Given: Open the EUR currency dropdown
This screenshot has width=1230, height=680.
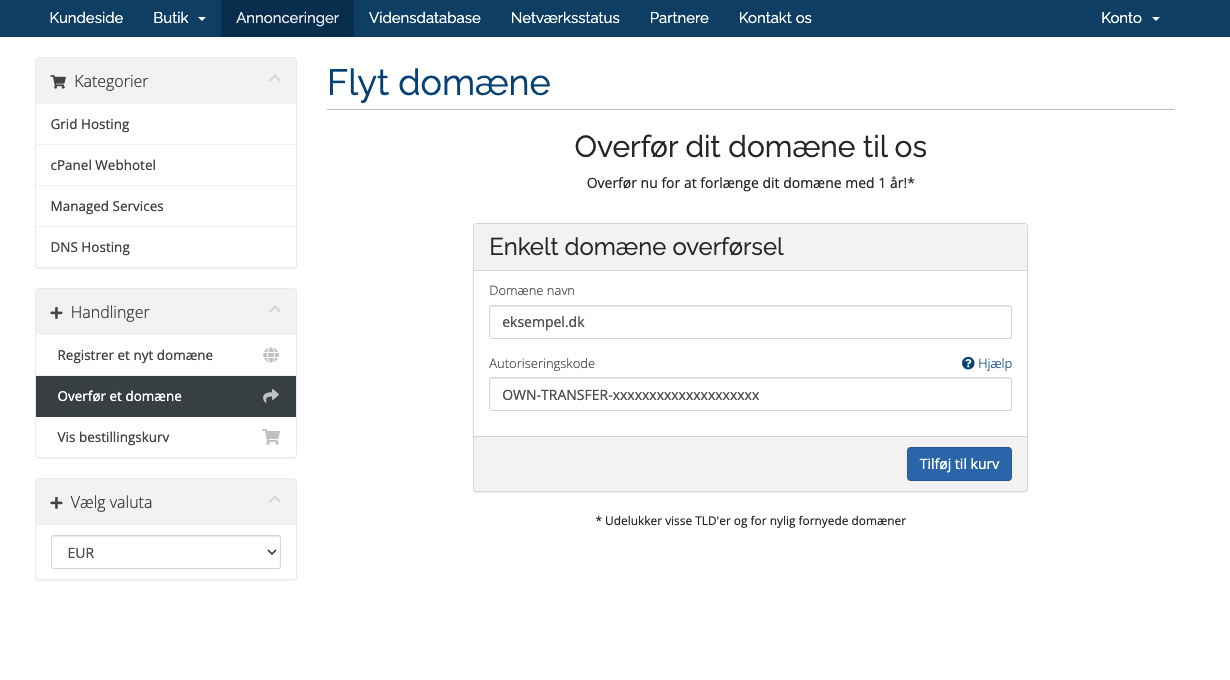Looking at the screenshot, I should [166, 552].
